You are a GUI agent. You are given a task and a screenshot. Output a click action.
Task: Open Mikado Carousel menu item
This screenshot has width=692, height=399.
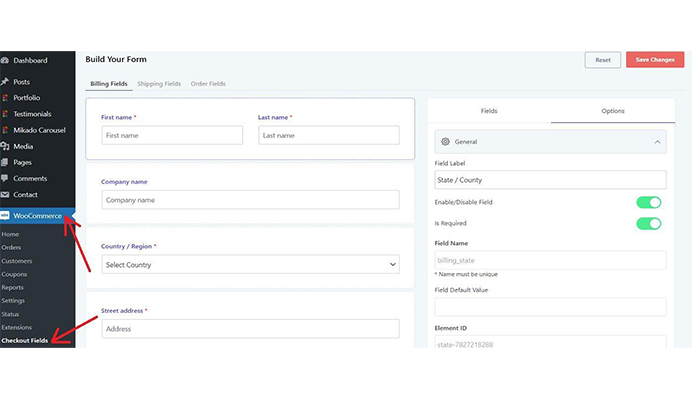pyautogui.click(x=38, y=130)
